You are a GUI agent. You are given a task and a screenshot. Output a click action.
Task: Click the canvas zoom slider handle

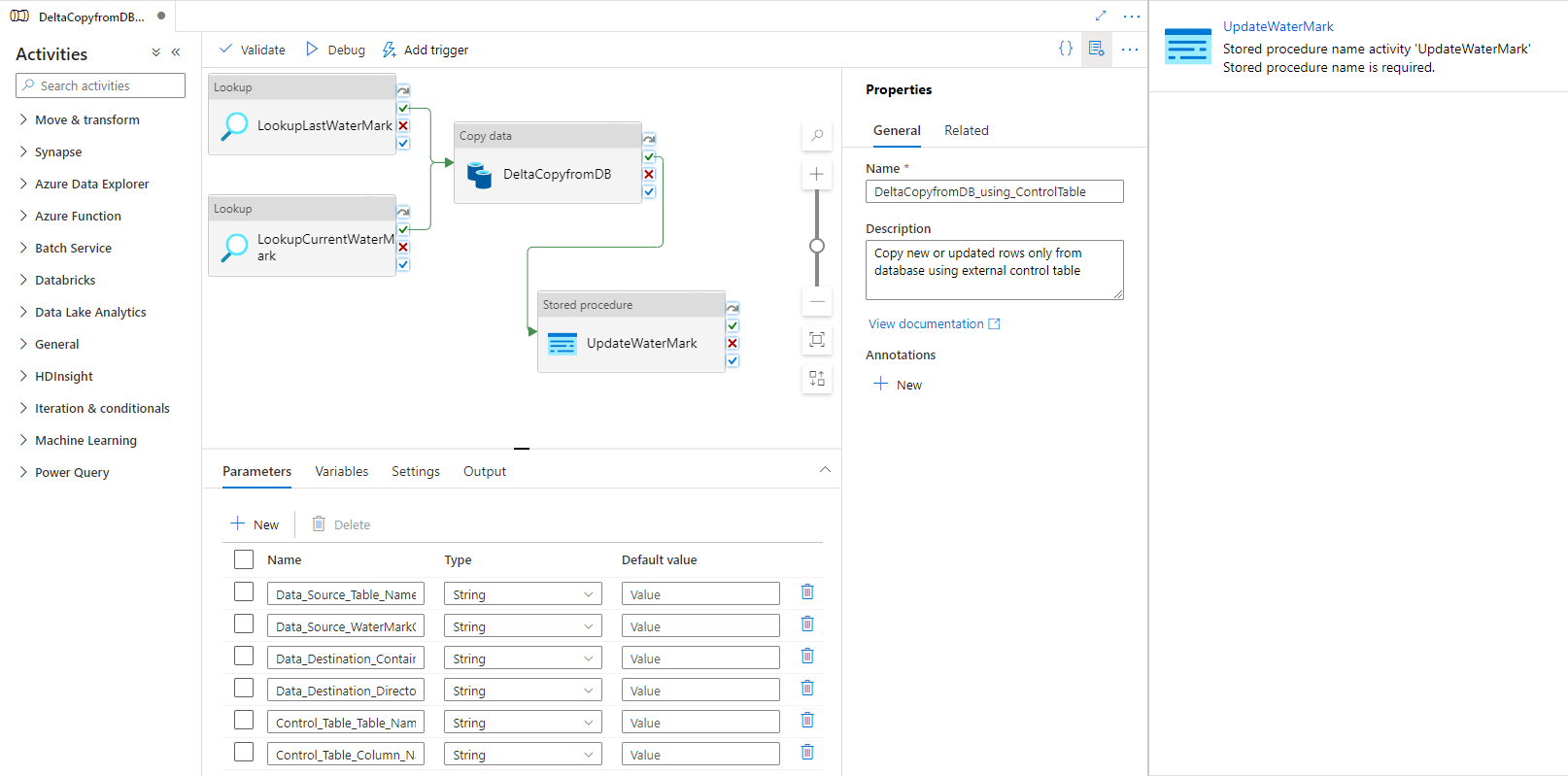817,246
